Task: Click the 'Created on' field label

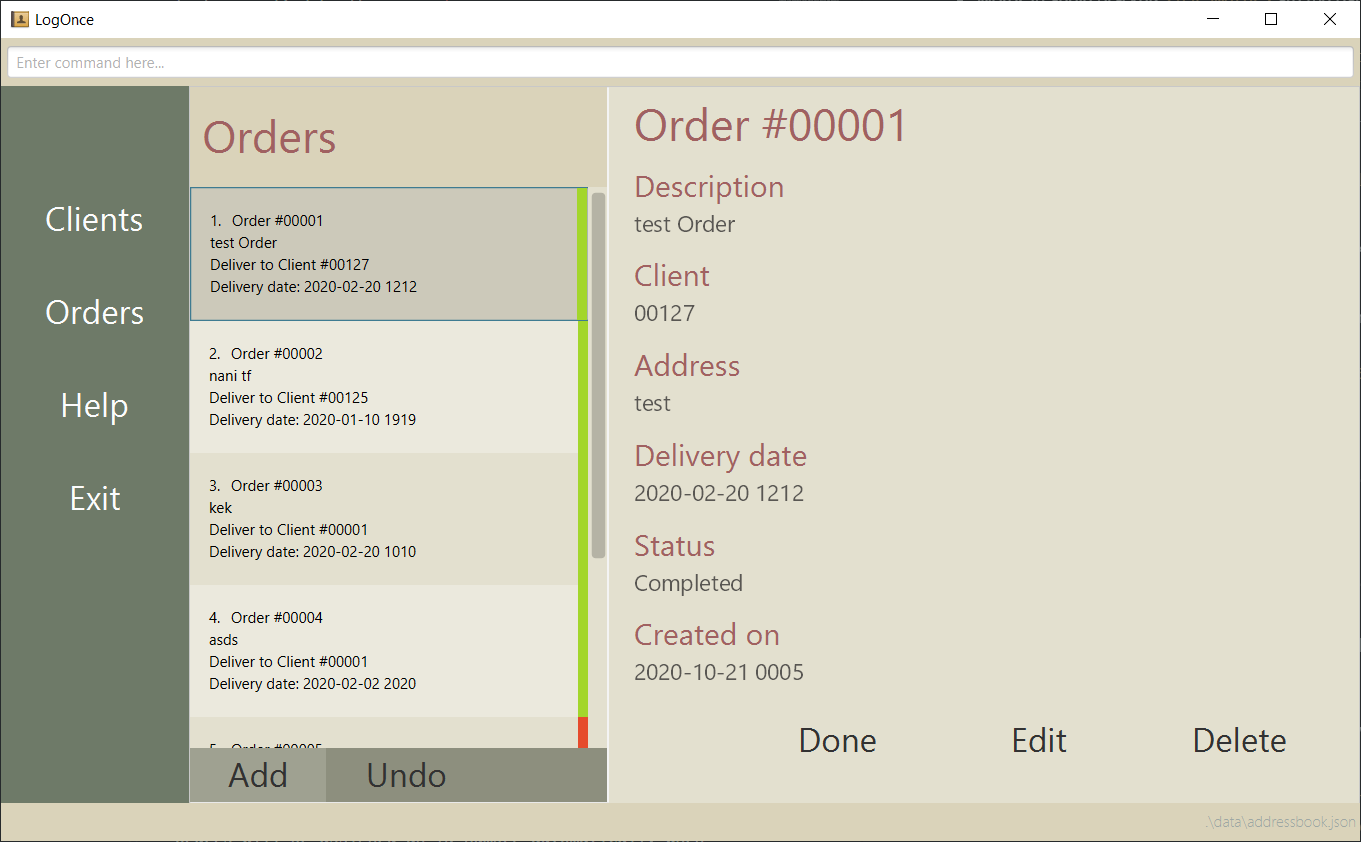Action: [x=707, y=635]
